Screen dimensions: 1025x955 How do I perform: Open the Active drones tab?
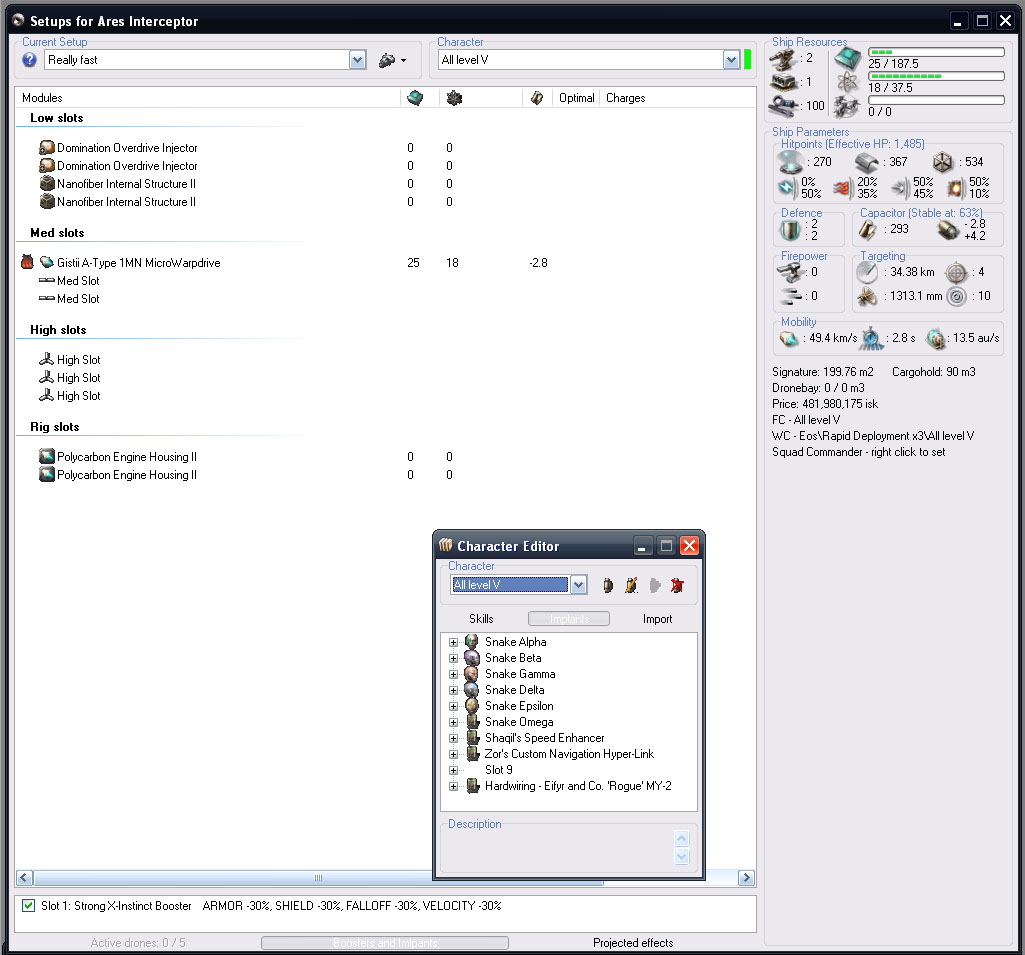(x=138, y=943)
